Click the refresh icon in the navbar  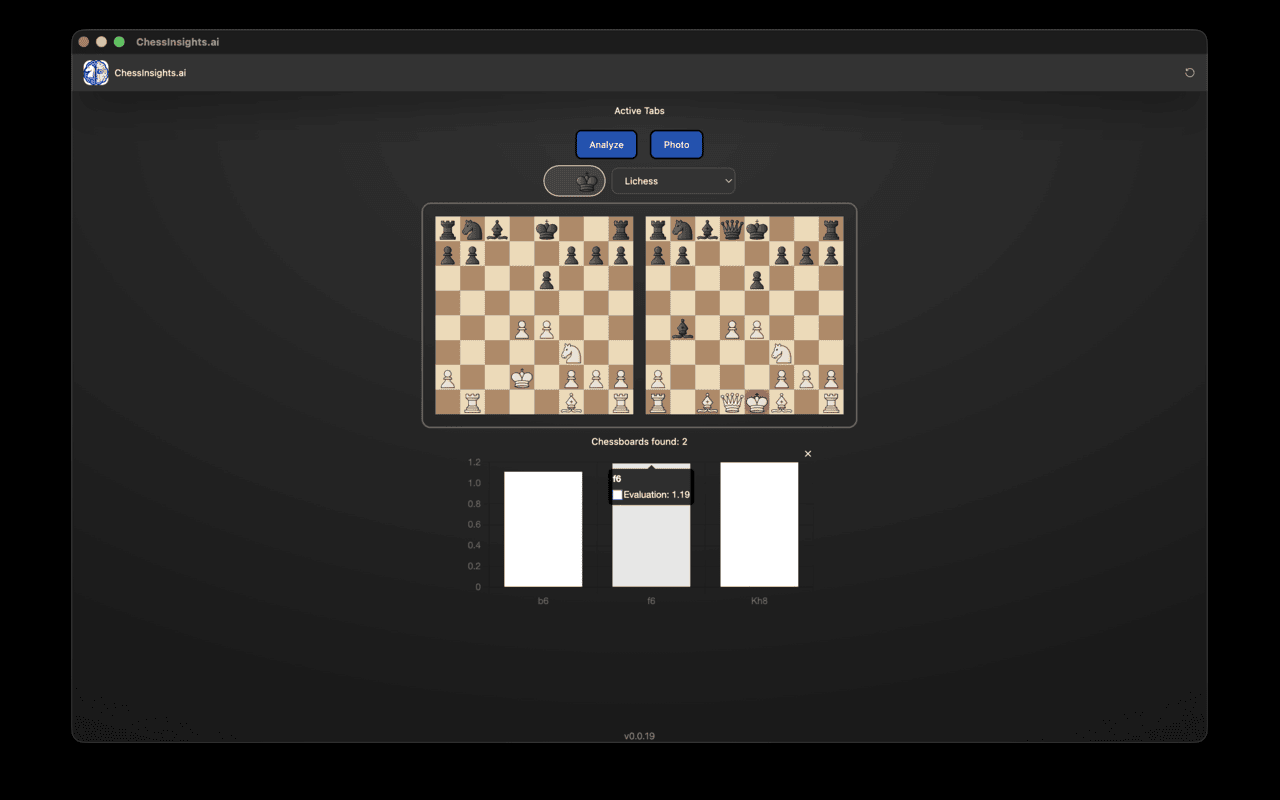[x=1189, y=72]
